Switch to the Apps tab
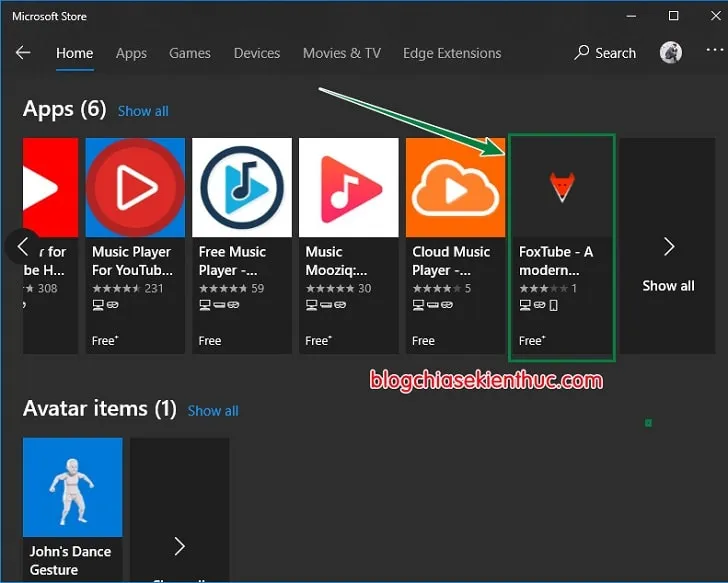The width and height of the screenshot is (728, 583). (131, 53)
